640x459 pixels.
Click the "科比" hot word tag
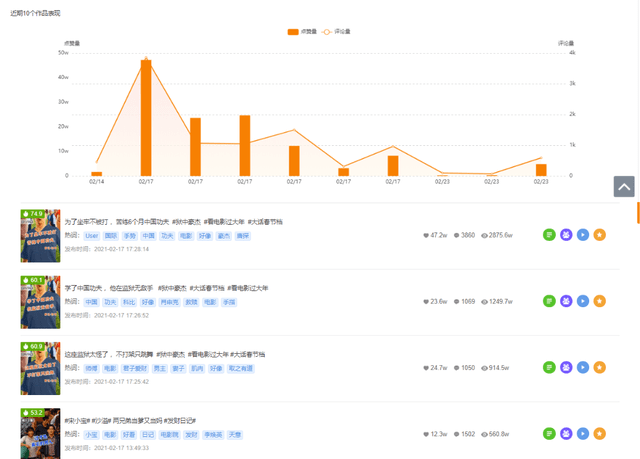pos(128,301)
